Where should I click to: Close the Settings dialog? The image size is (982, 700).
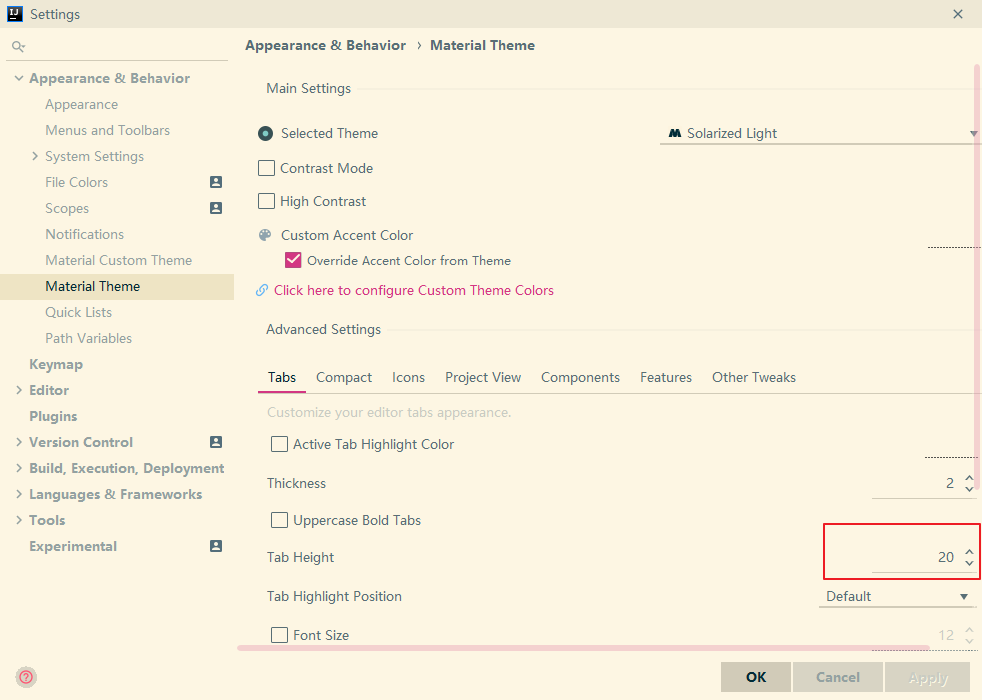958,14
